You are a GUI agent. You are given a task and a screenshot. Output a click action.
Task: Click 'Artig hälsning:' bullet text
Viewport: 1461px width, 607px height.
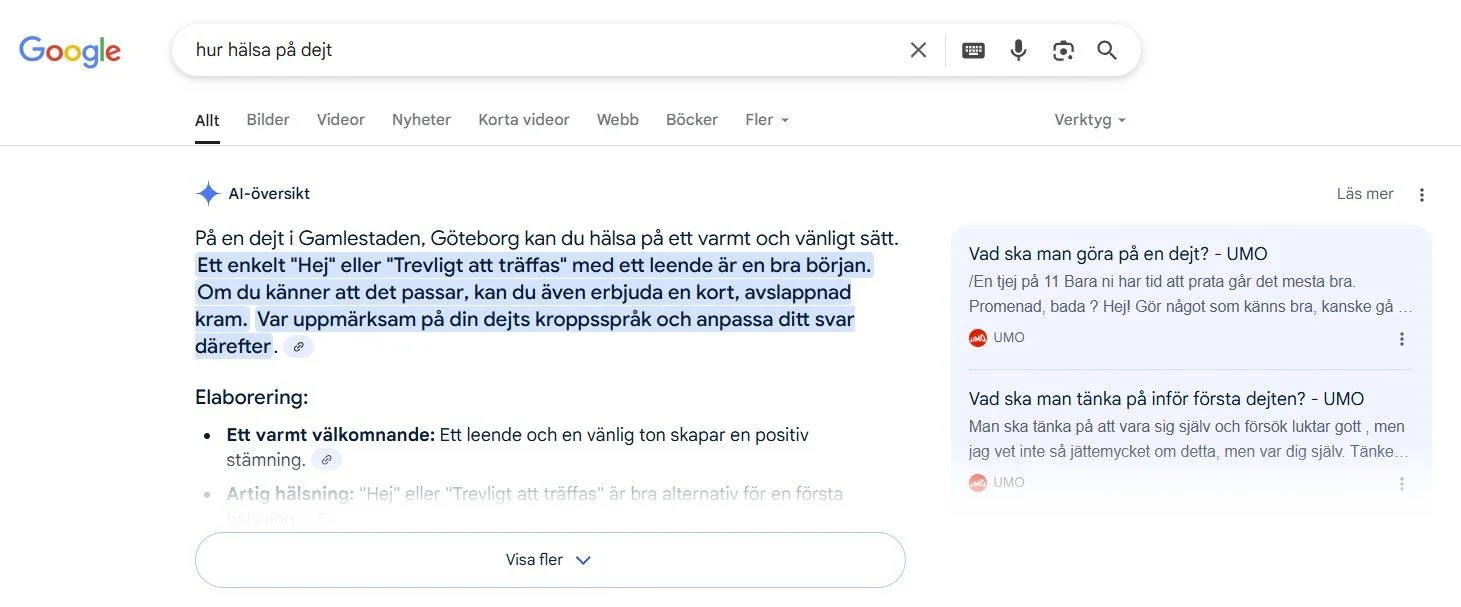point(290,494)
